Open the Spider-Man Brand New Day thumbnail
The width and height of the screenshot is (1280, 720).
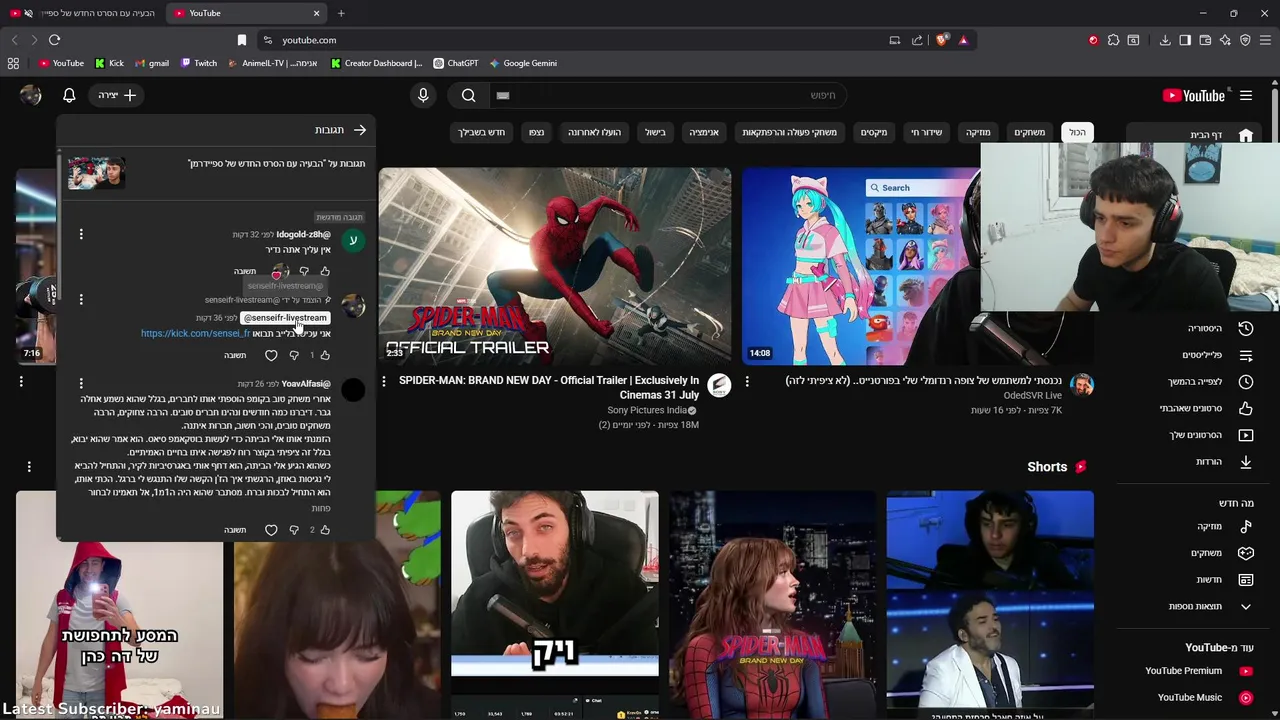(x=555, y=266)
